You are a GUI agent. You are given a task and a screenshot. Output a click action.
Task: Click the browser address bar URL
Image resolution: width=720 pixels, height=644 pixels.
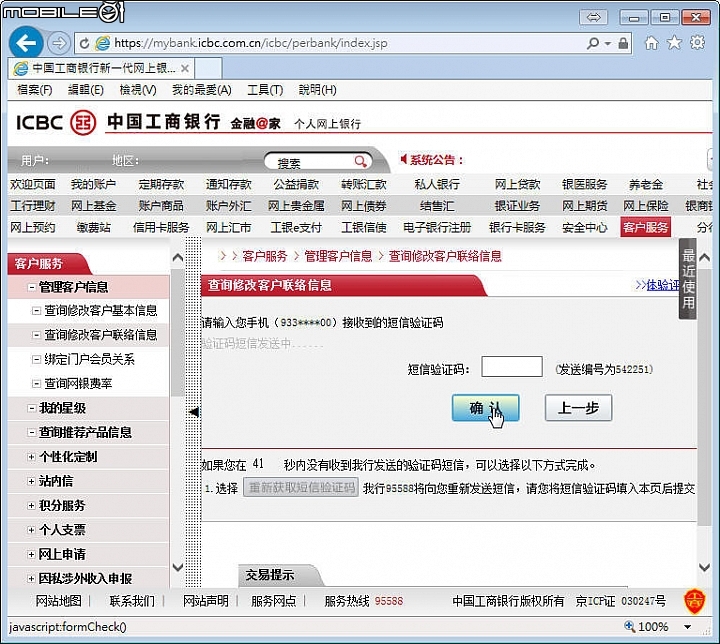pos(251,44)
